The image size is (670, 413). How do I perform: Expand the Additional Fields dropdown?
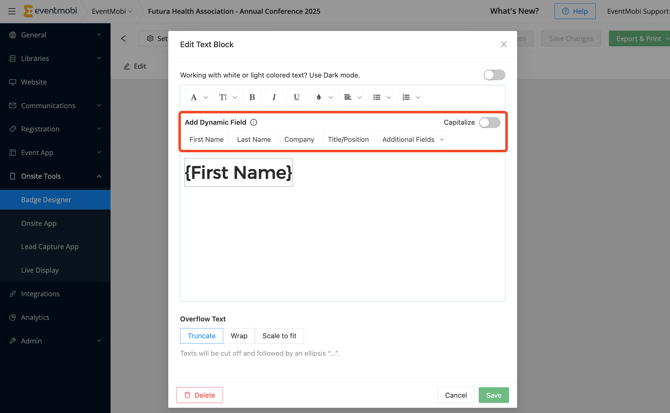(x=413, y=140)
